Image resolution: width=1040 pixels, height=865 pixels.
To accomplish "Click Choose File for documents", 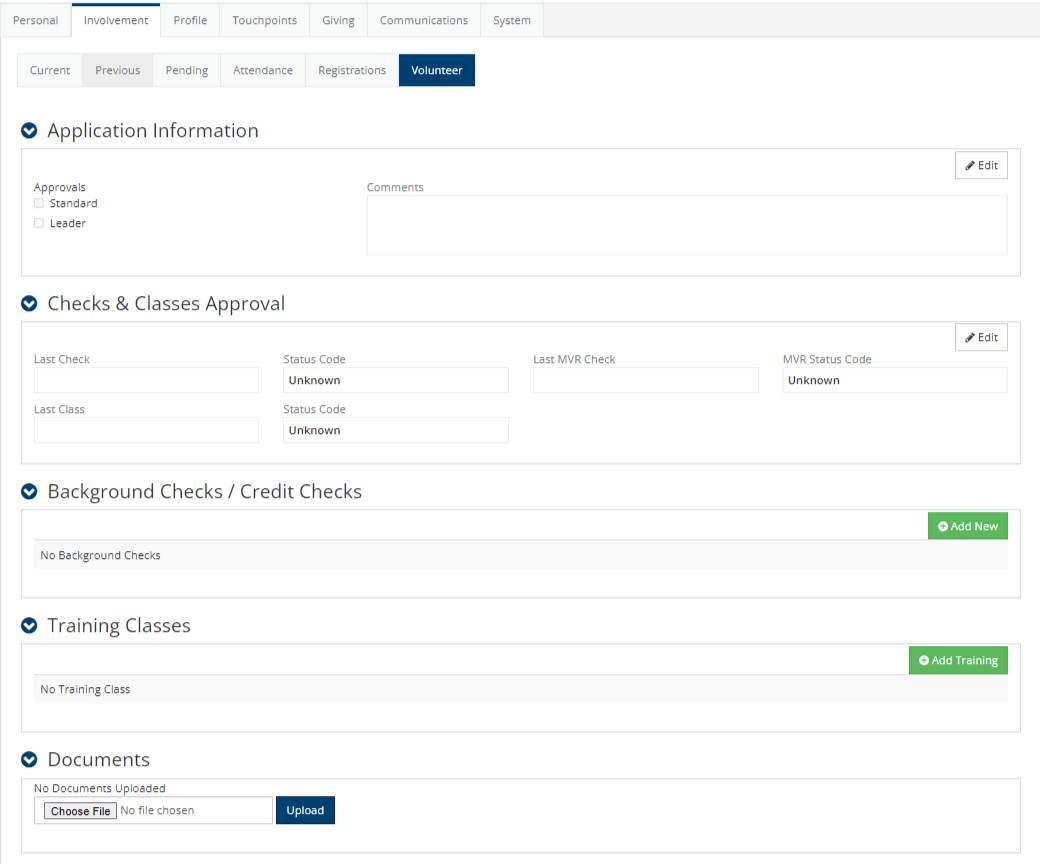I will pyautogui.click(x=80, y=811).
